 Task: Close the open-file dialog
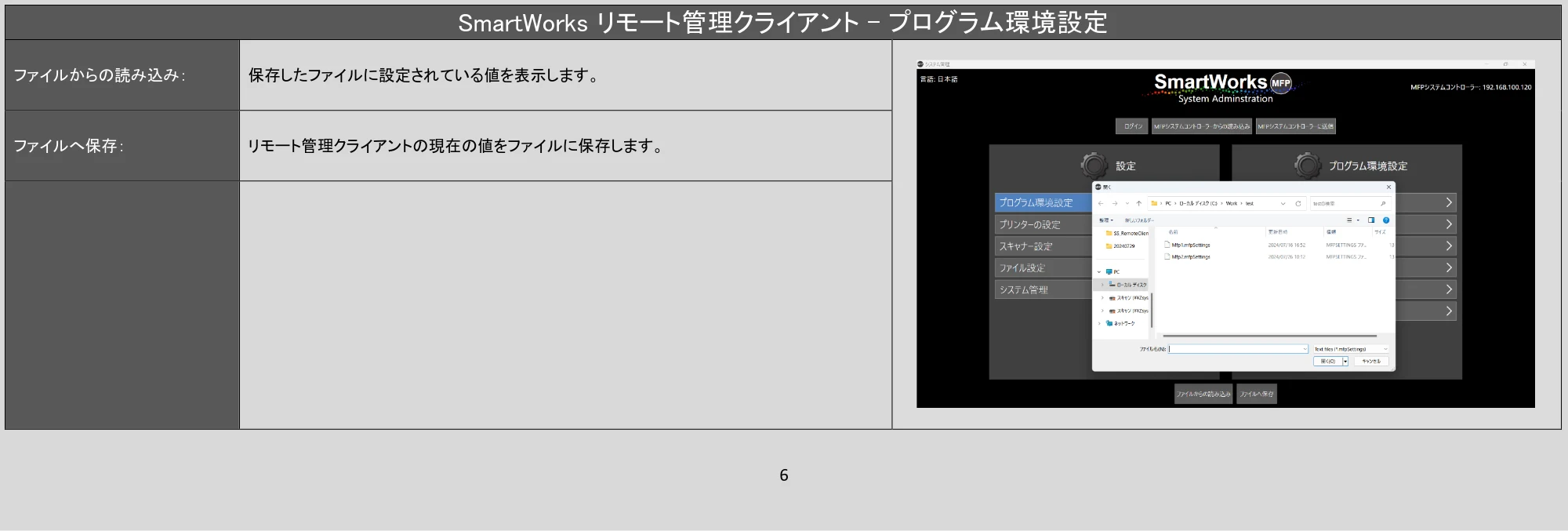pyautogui.click(x=1388, y=187)
